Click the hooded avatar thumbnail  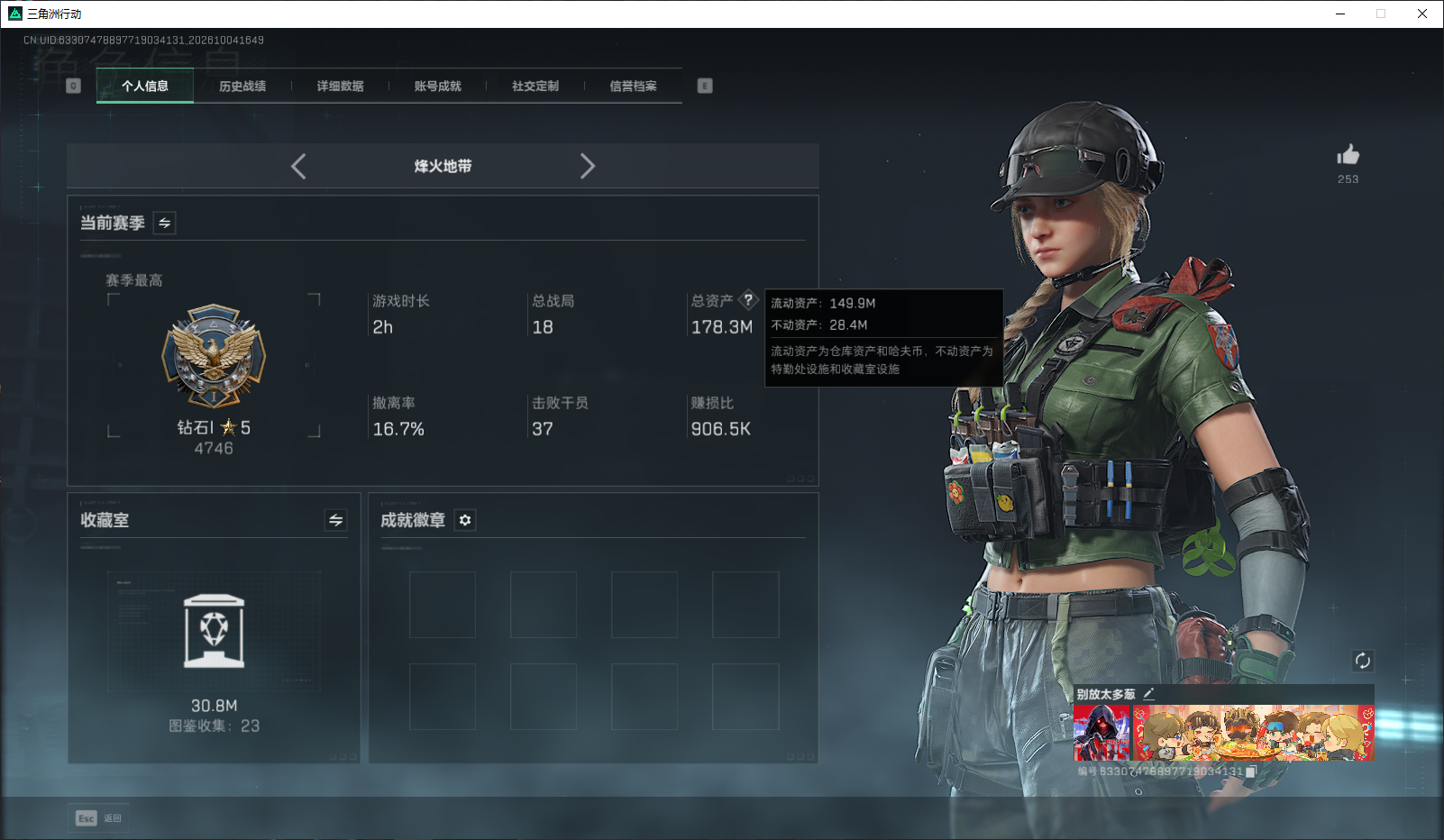(x=1101, y=733)
